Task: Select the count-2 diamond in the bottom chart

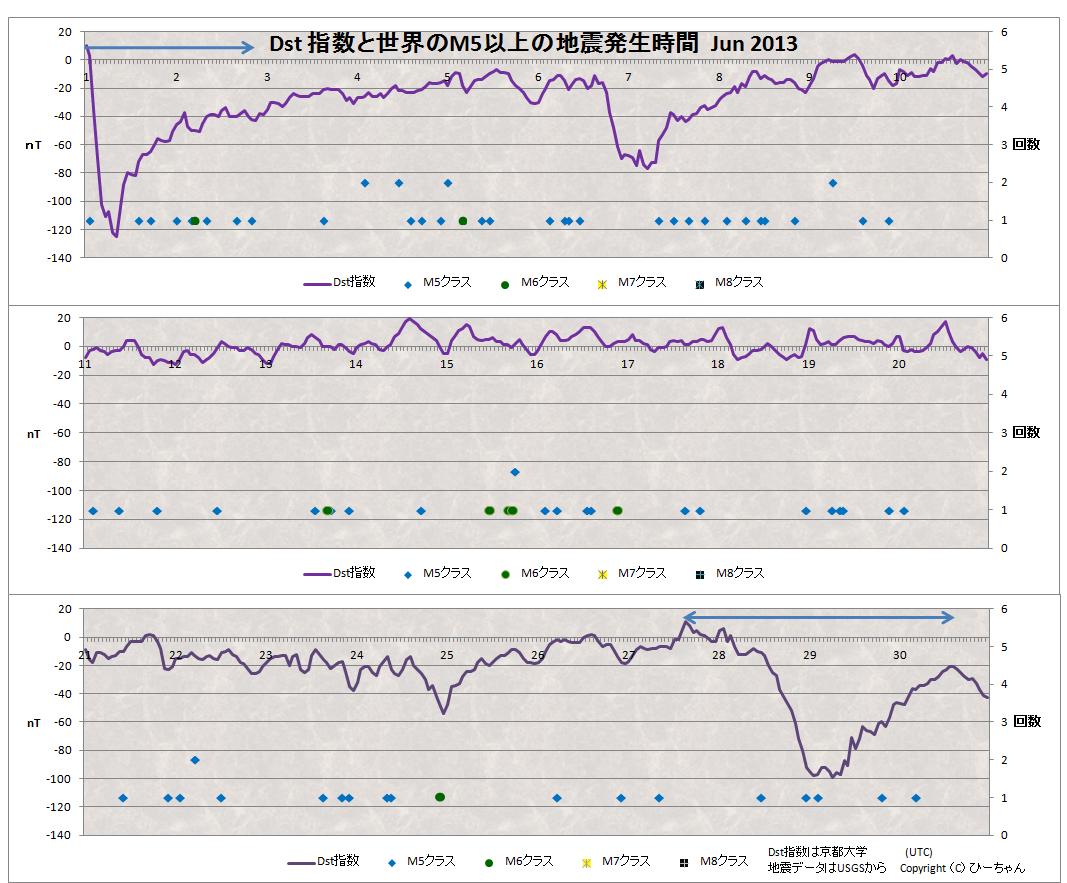Action: (195, 760)
